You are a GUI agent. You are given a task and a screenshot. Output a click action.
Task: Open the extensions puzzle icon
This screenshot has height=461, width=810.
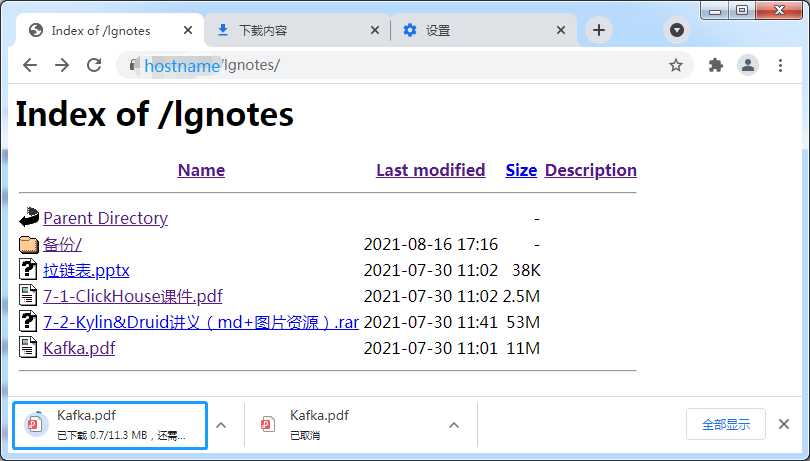coord(715,65)
